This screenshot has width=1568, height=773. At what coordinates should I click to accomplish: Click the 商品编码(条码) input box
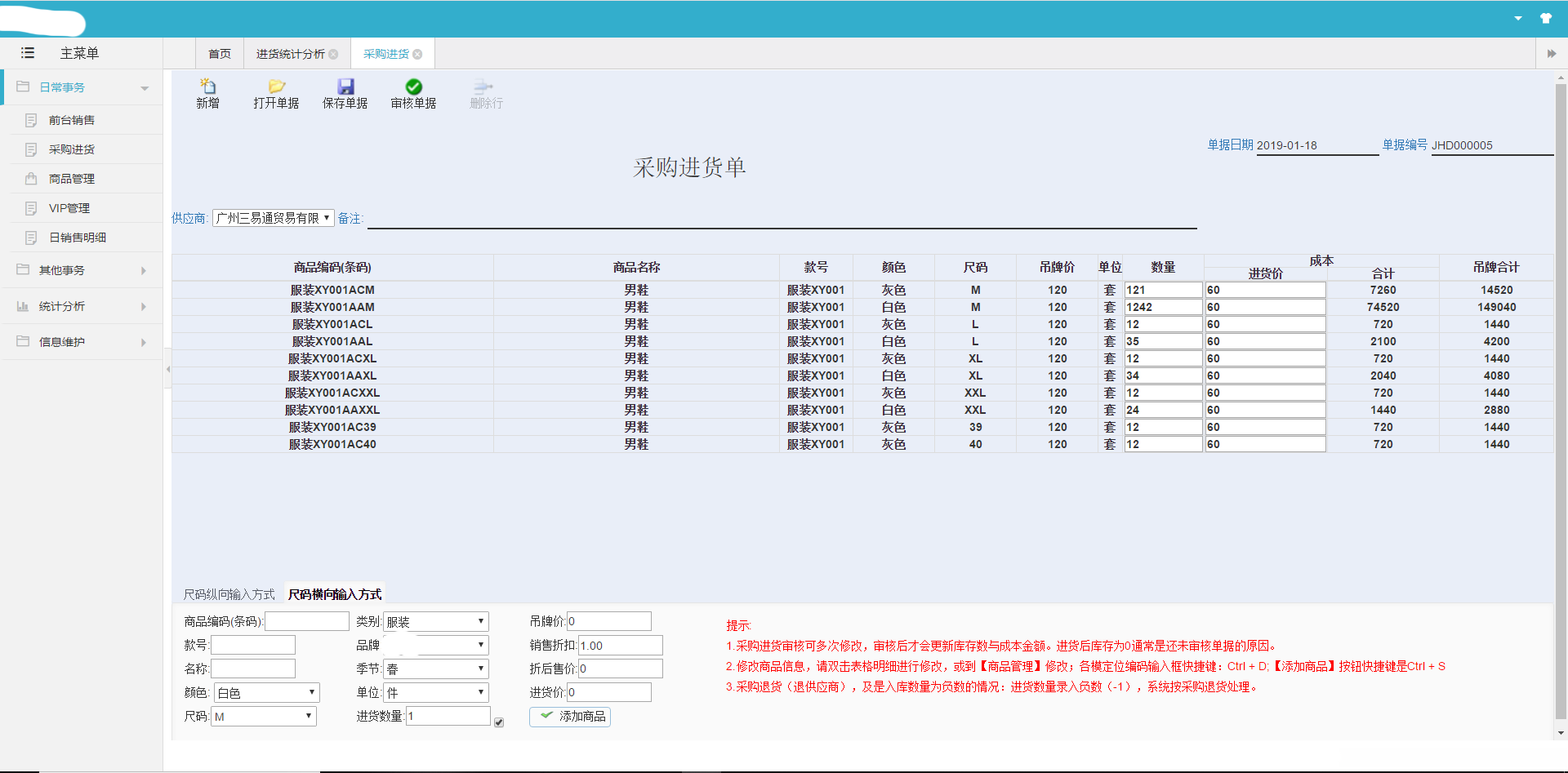(307, 622)
